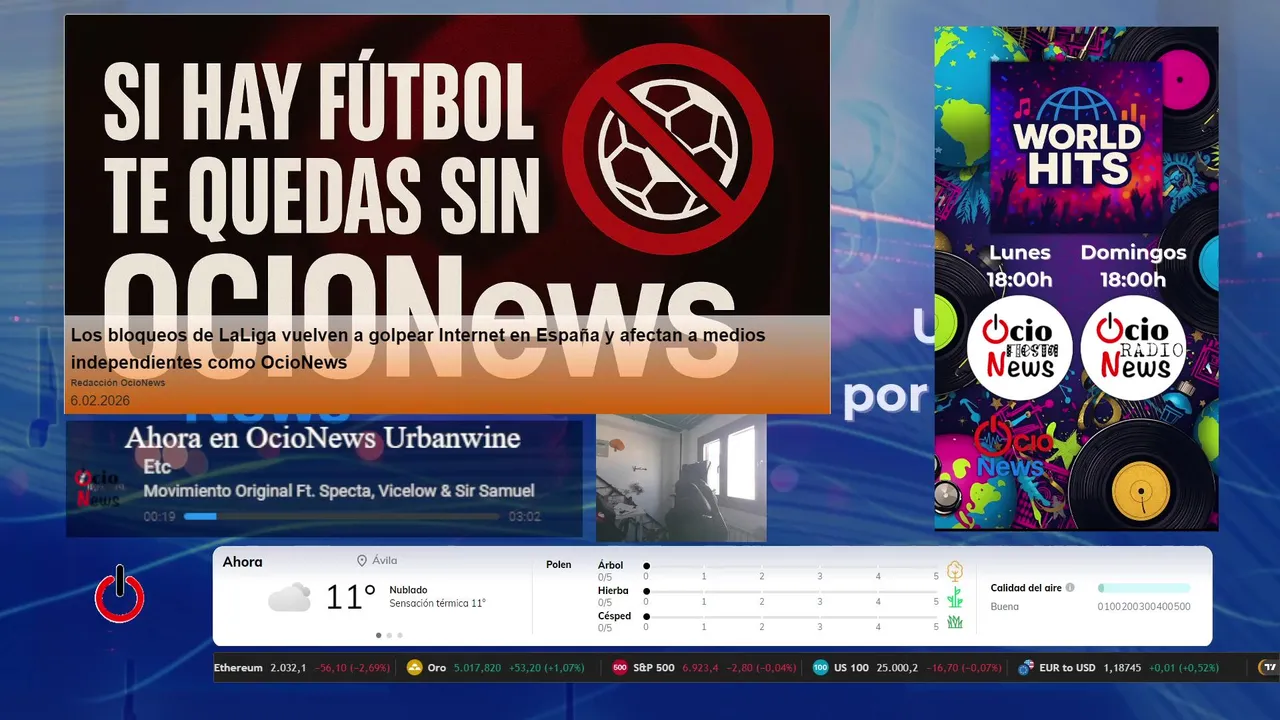Click the song progress bar in the player
Screen dimensions: 1280x720
pyautogui.click(x=342, y=517)
